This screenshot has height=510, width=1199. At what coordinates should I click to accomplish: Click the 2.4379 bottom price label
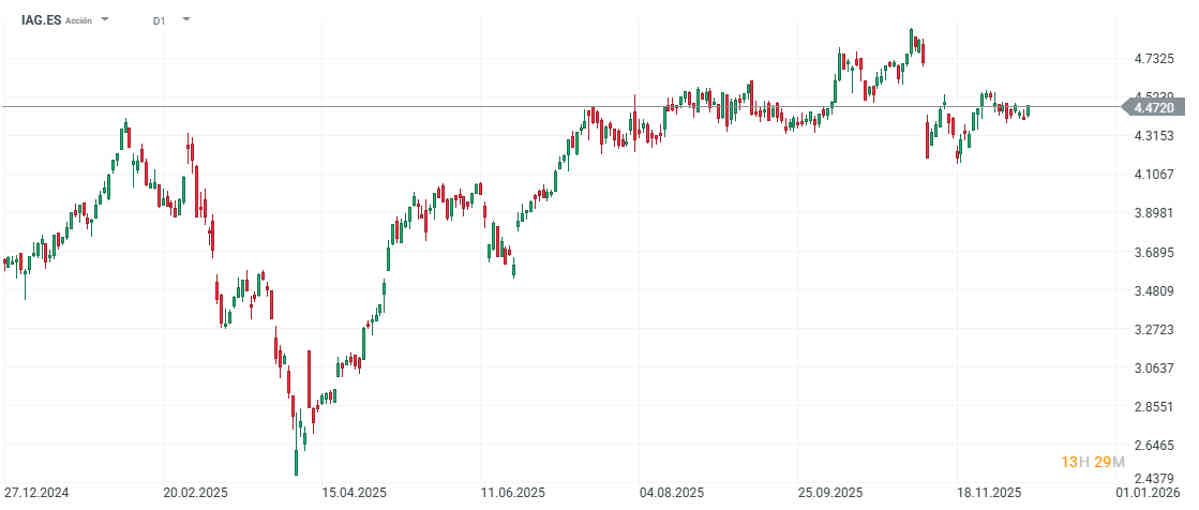click(1153, 478)
